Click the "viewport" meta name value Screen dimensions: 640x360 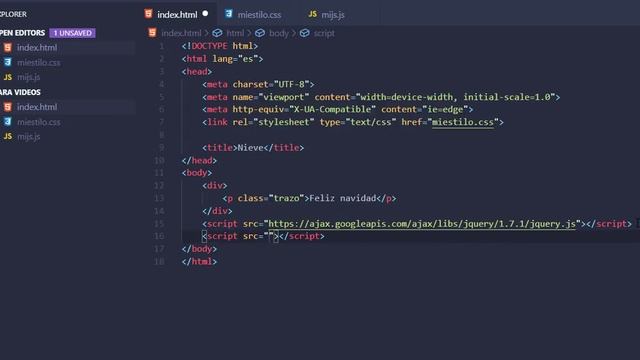pos(284,97)
